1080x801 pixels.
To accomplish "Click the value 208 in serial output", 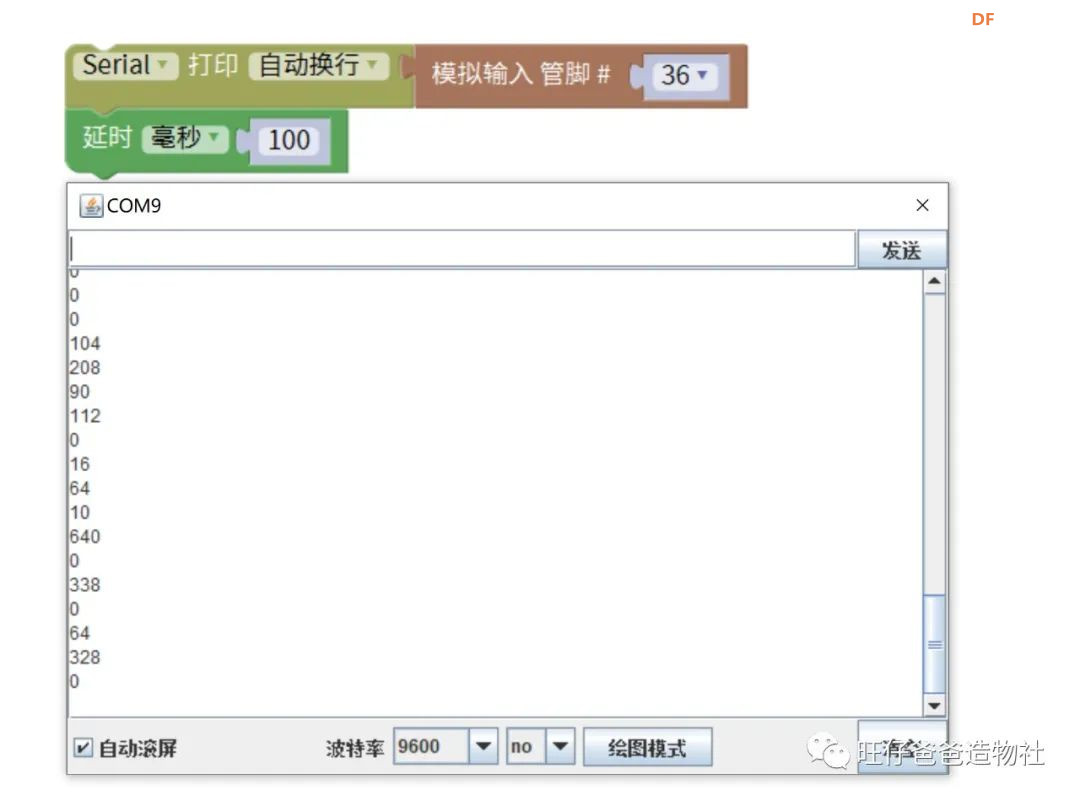I will click(x=85, y=367).
